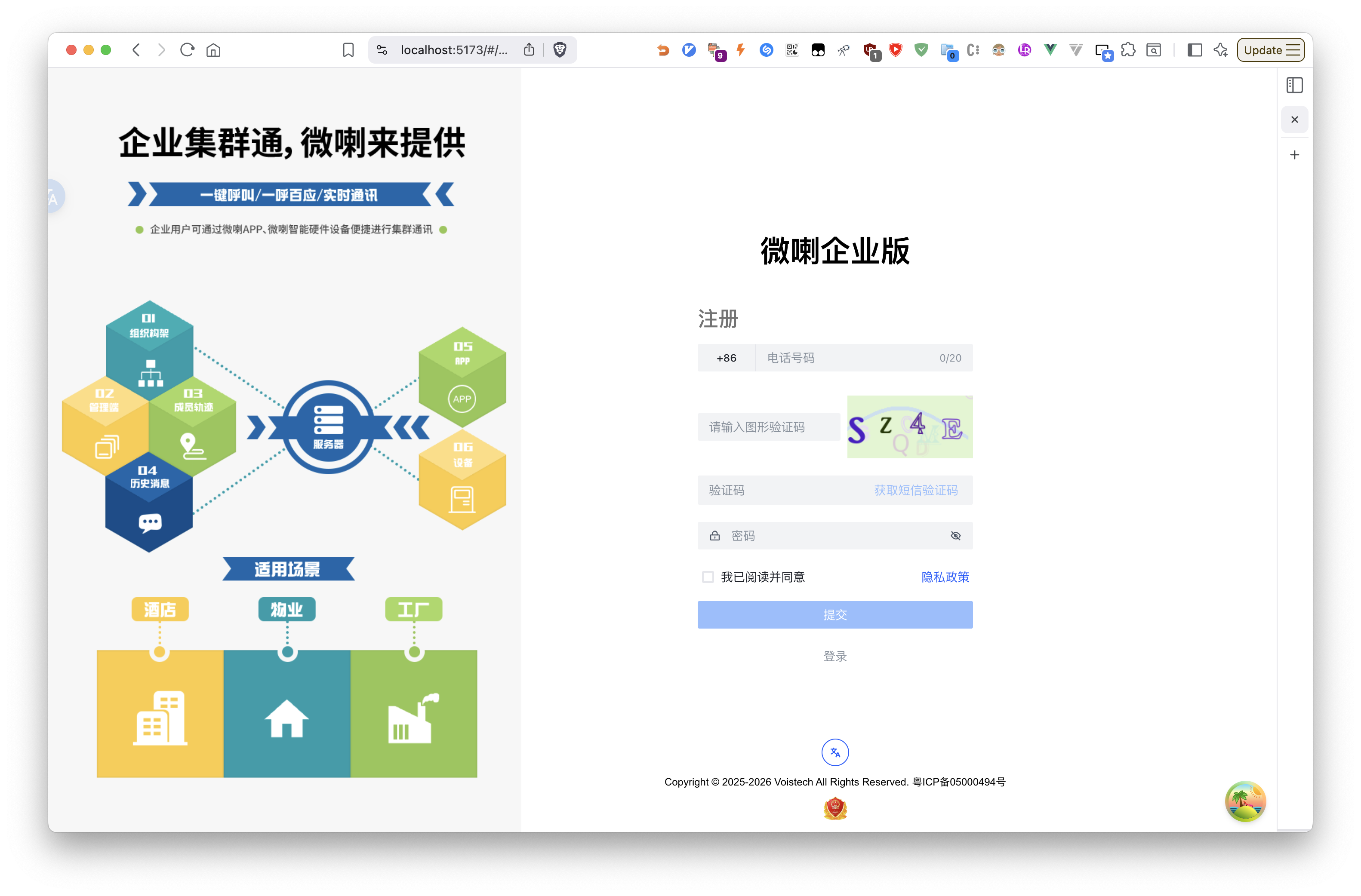Image resolution: width=1361 pixels, height=896 pixels.
Task: Focus the 请输入图形验证码 captcha input
Action: pyautogui.click(x=769, y=427)
